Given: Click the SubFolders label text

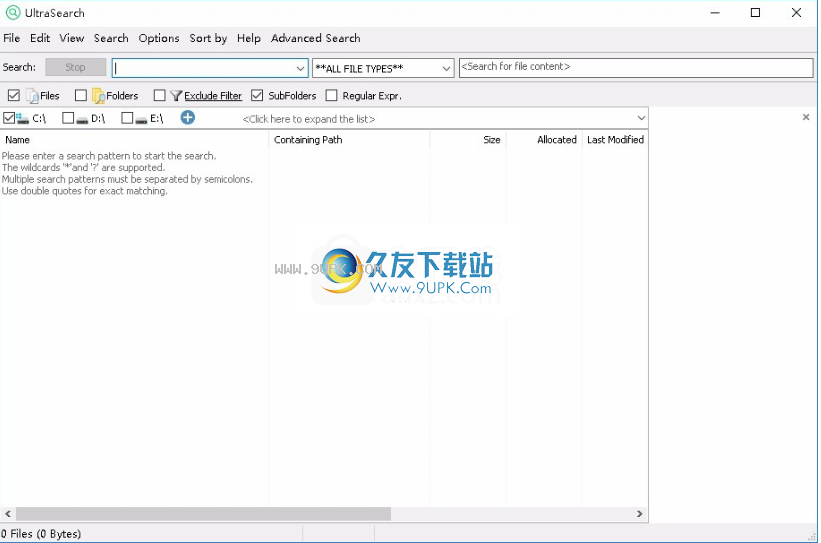Looking at the screenshot, I should pyautogui.click(x=292, y=96).
